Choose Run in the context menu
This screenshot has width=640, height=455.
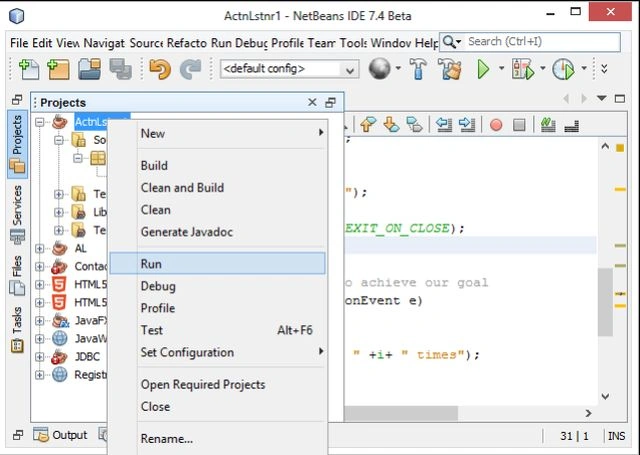pos(218,264)
